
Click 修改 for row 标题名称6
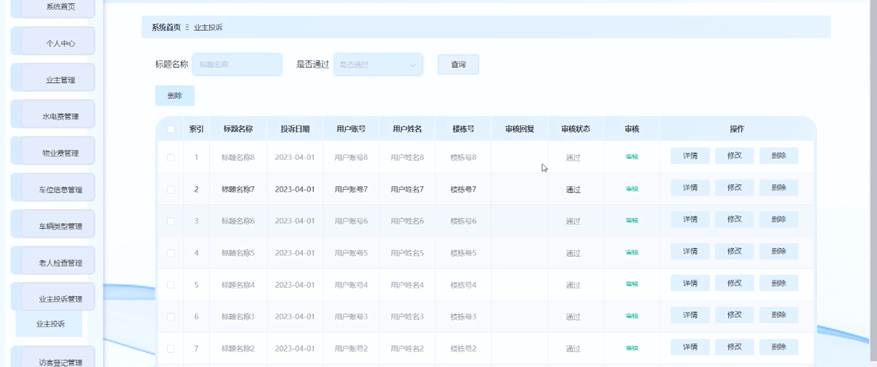coord(734,220)
